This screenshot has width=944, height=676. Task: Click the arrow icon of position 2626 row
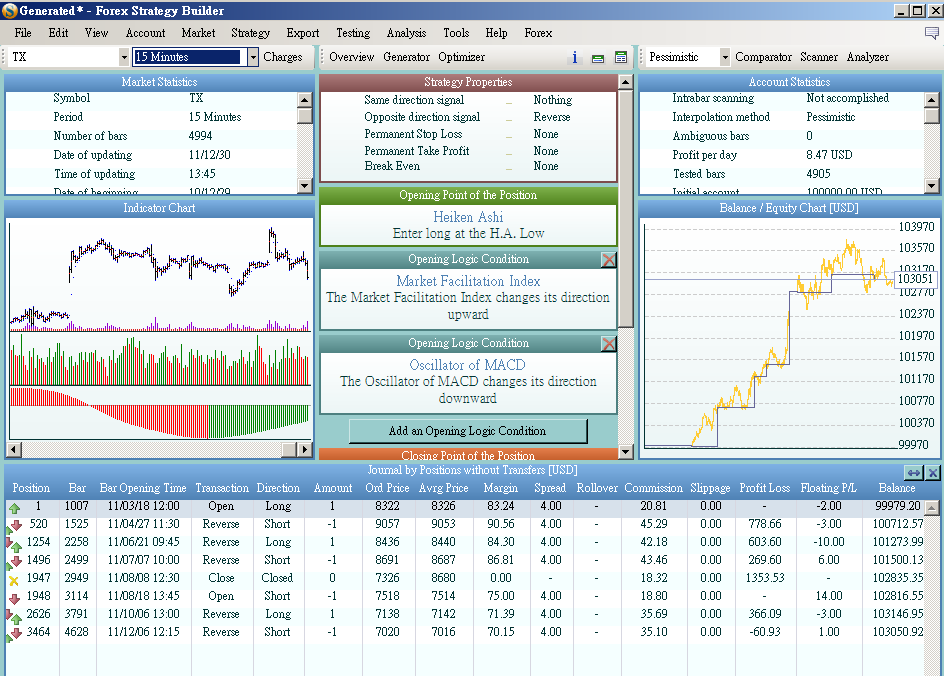point(14,616)
